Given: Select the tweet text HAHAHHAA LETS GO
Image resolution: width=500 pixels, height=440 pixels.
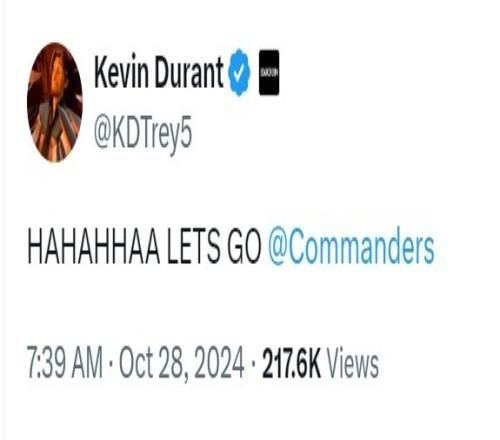Looking at the screenshot, I should (x=144, y=246).
